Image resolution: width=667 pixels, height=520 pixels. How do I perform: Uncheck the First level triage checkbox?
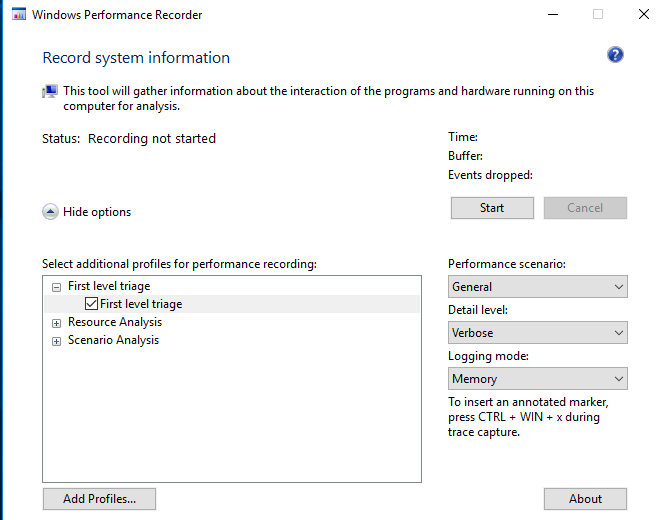[x=91, y=304]
